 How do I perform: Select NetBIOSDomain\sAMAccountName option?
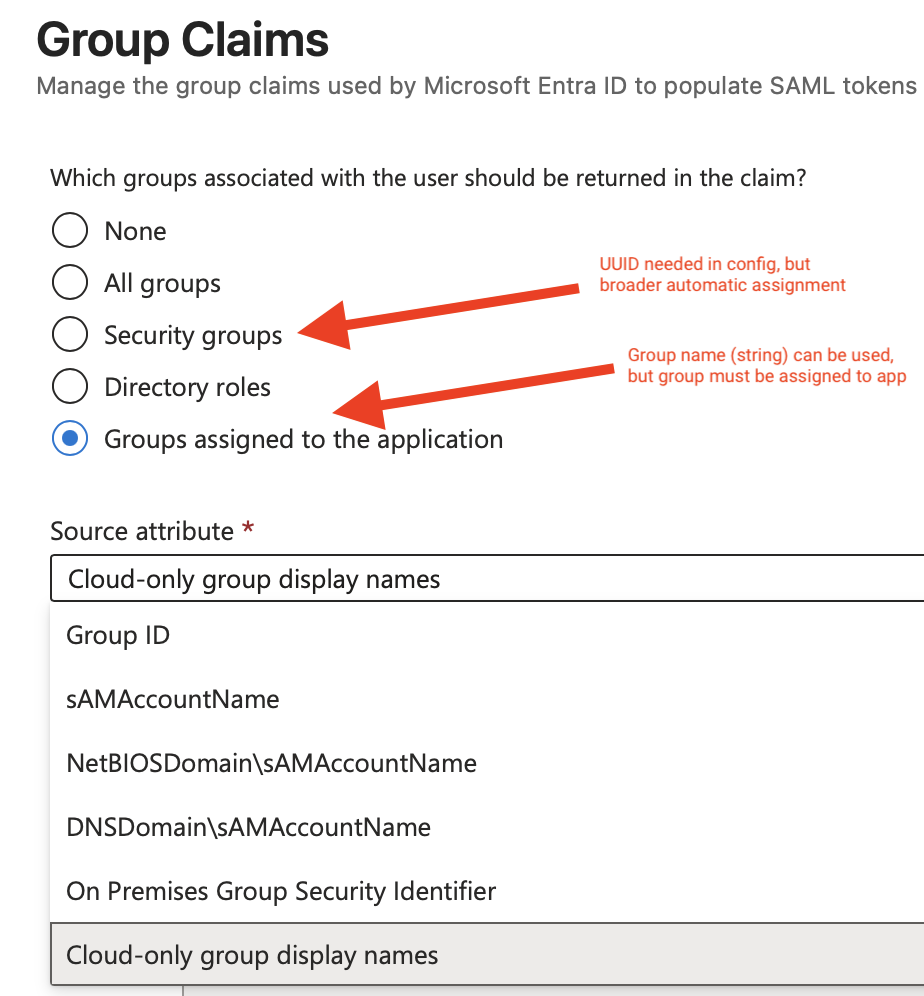pos(271,763)
